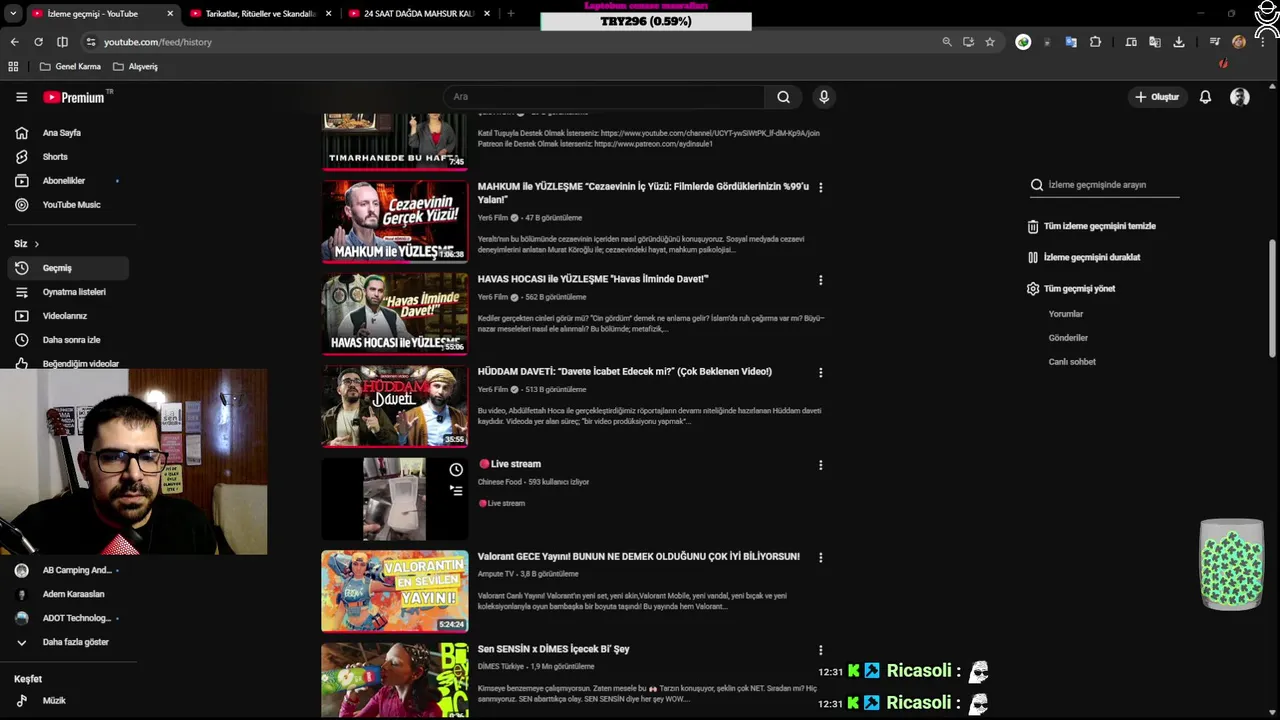Click the YouTube search field

(604, 97)
